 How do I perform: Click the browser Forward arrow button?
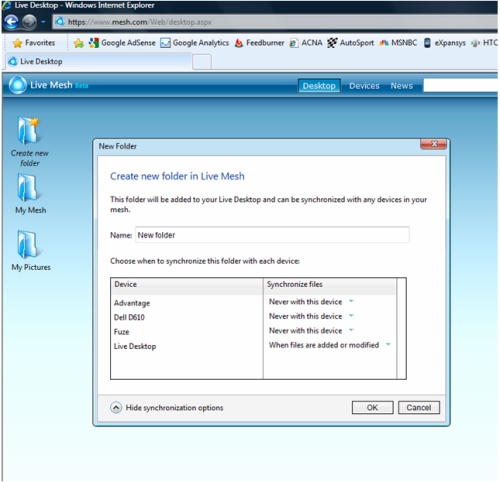(29, 22)
